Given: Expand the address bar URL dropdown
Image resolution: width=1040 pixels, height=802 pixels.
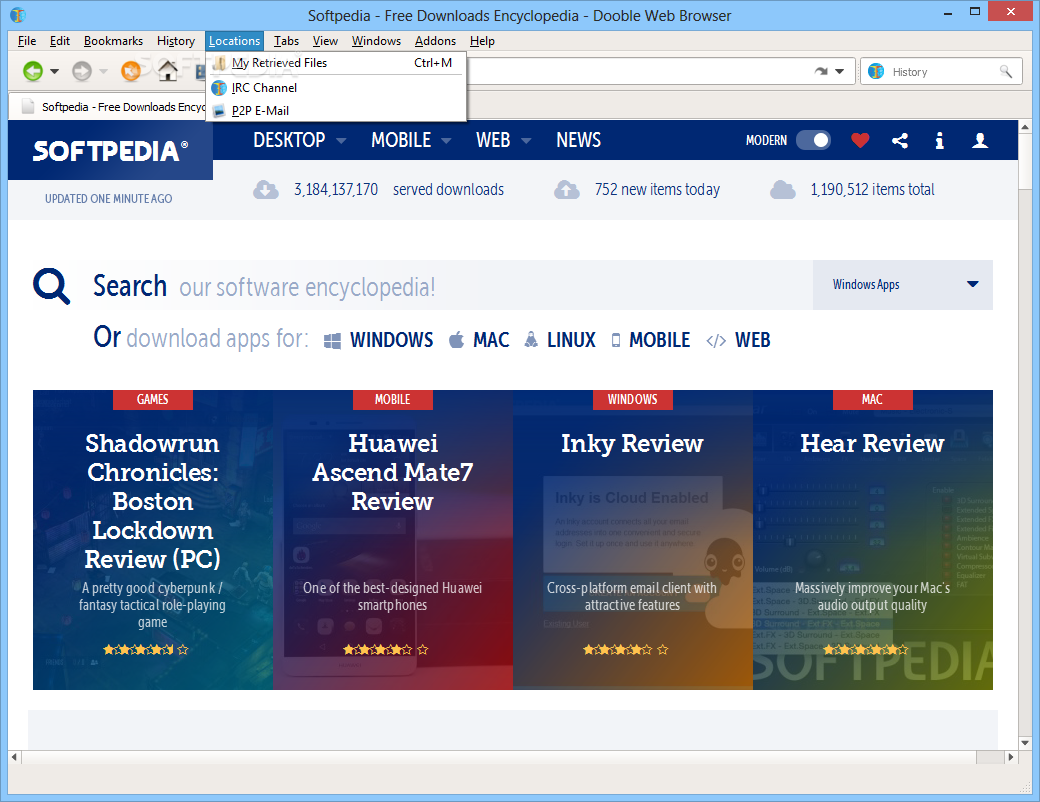Looking at the screenshot, I should [840, 72].
